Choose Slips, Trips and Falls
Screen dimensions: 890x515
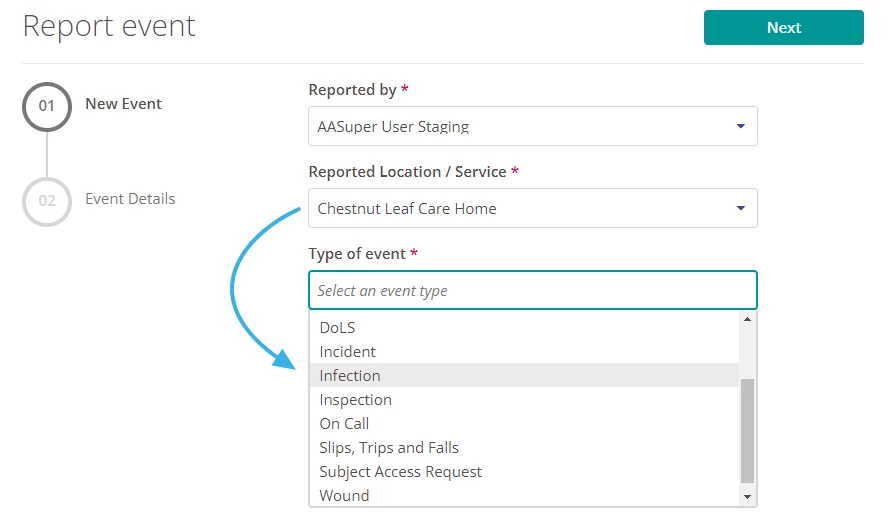pyautogui.click(x=389, y=447)
